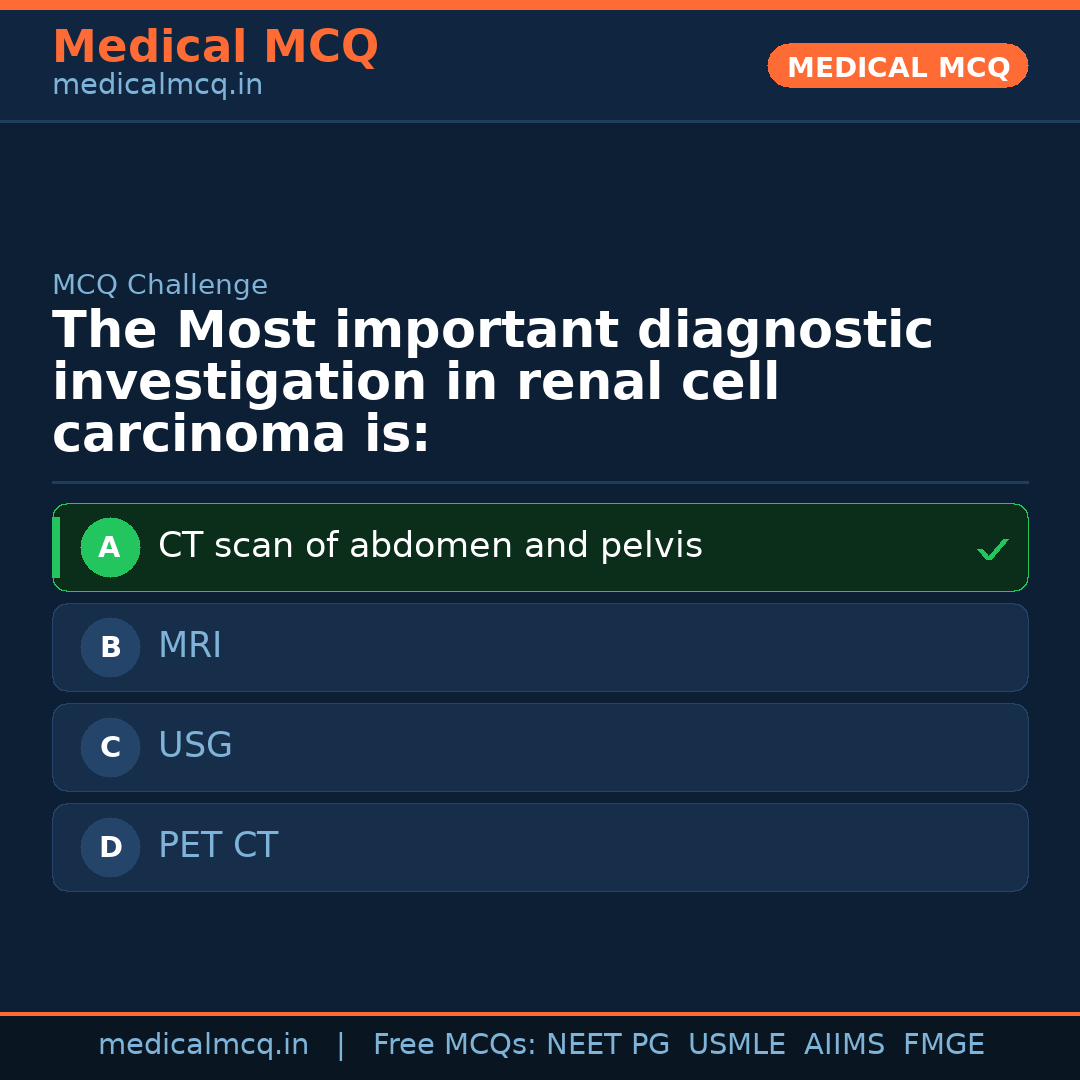Visit the medicalmcq.in link in the footer
The image size is (1080, 1080).
coord(203,1045)
